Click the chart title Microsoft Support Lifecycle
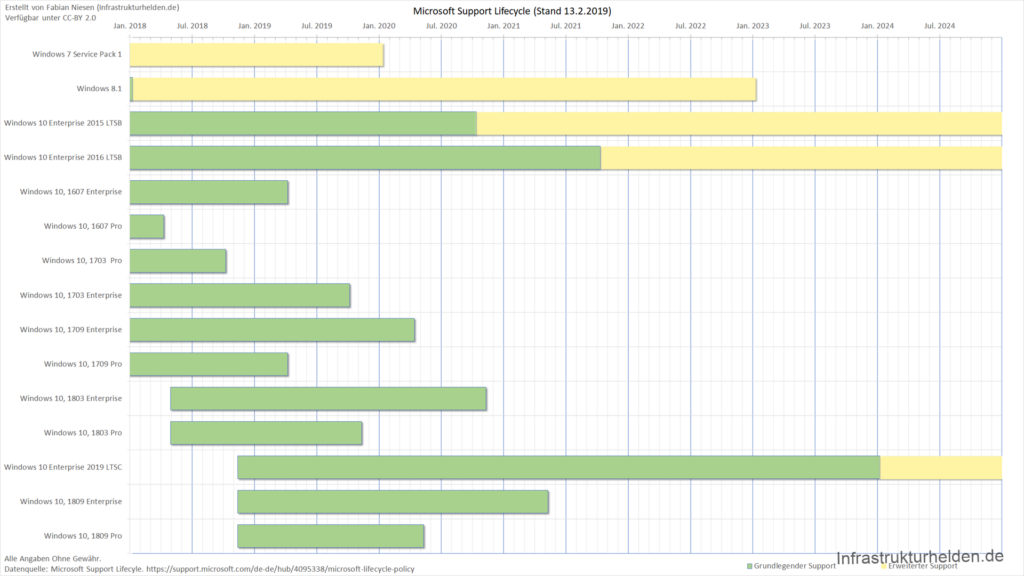Image resolution: width=1024 pixels, height=576 pixels. pyautogui.click(x=512, y=11)
